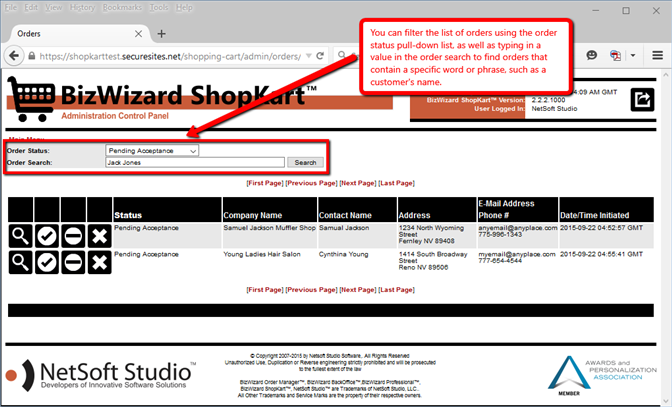This screenshot has width=672, height=407.
Task: Open the Help menu
Action: click(184, 7)
